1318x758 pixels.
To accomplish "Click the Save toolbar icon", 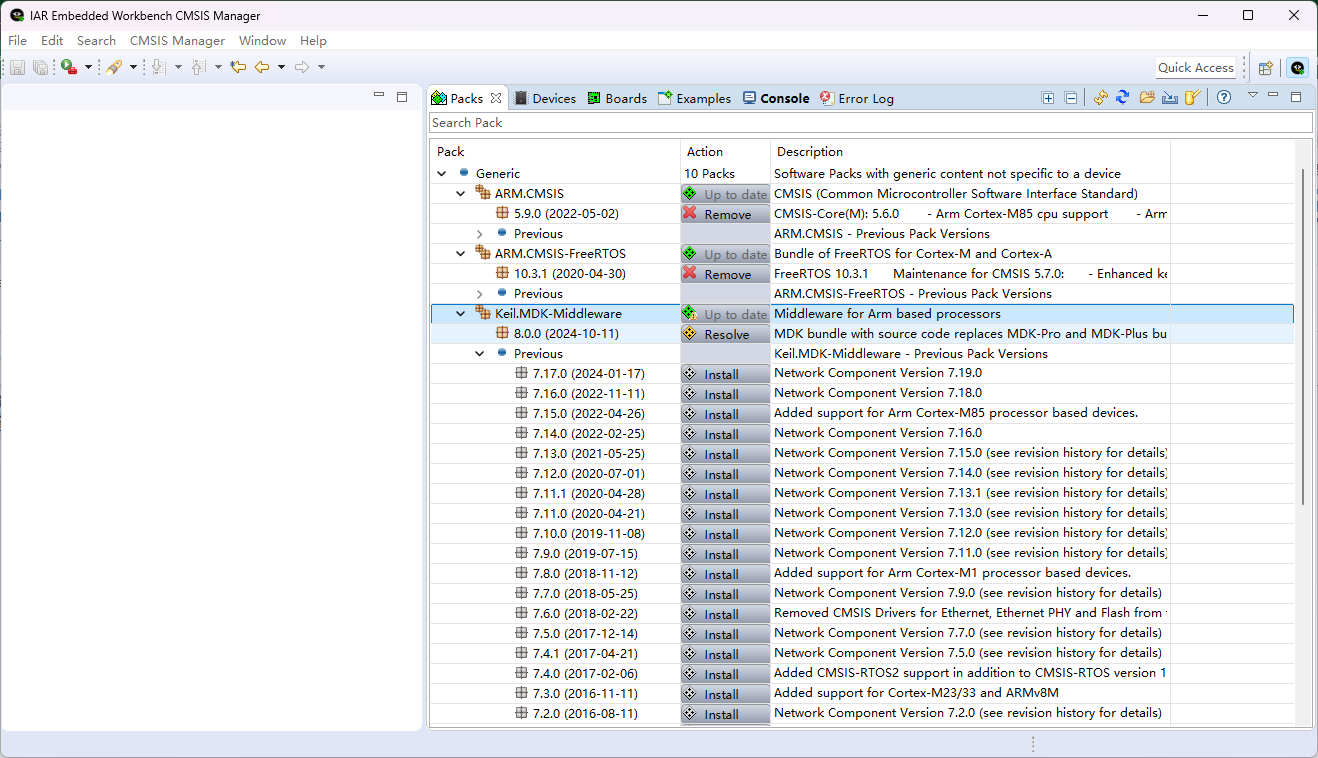I will point(17,67).
